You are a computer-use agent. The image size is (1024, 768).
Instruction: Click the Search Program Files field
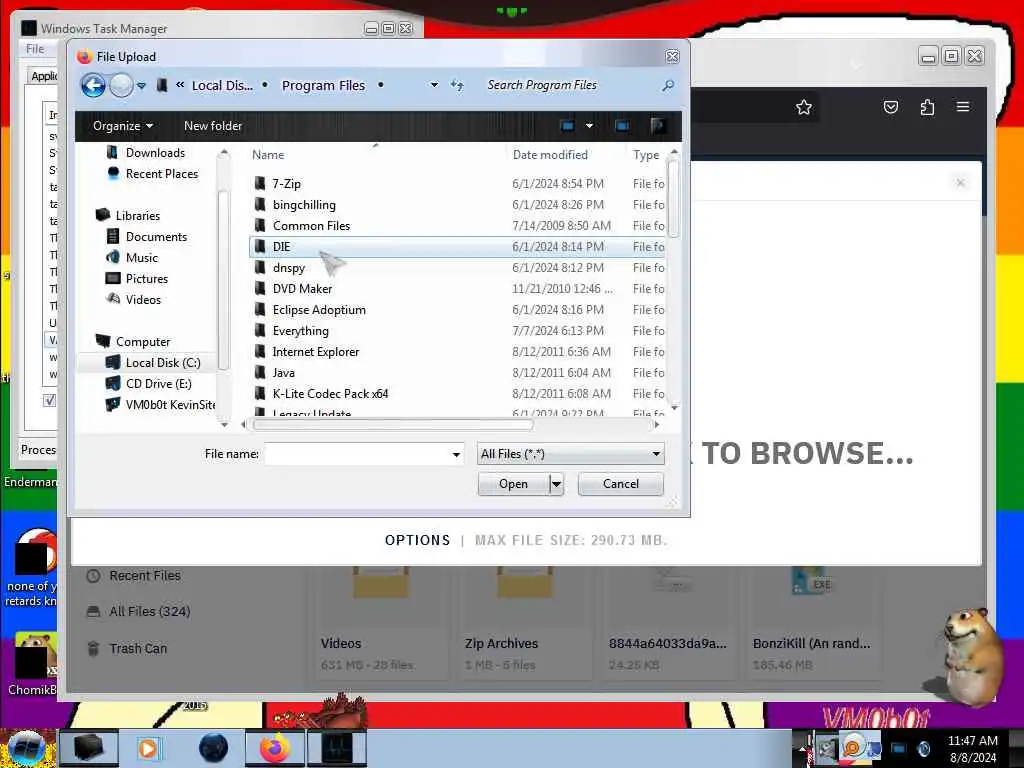(x=570, y=85)
